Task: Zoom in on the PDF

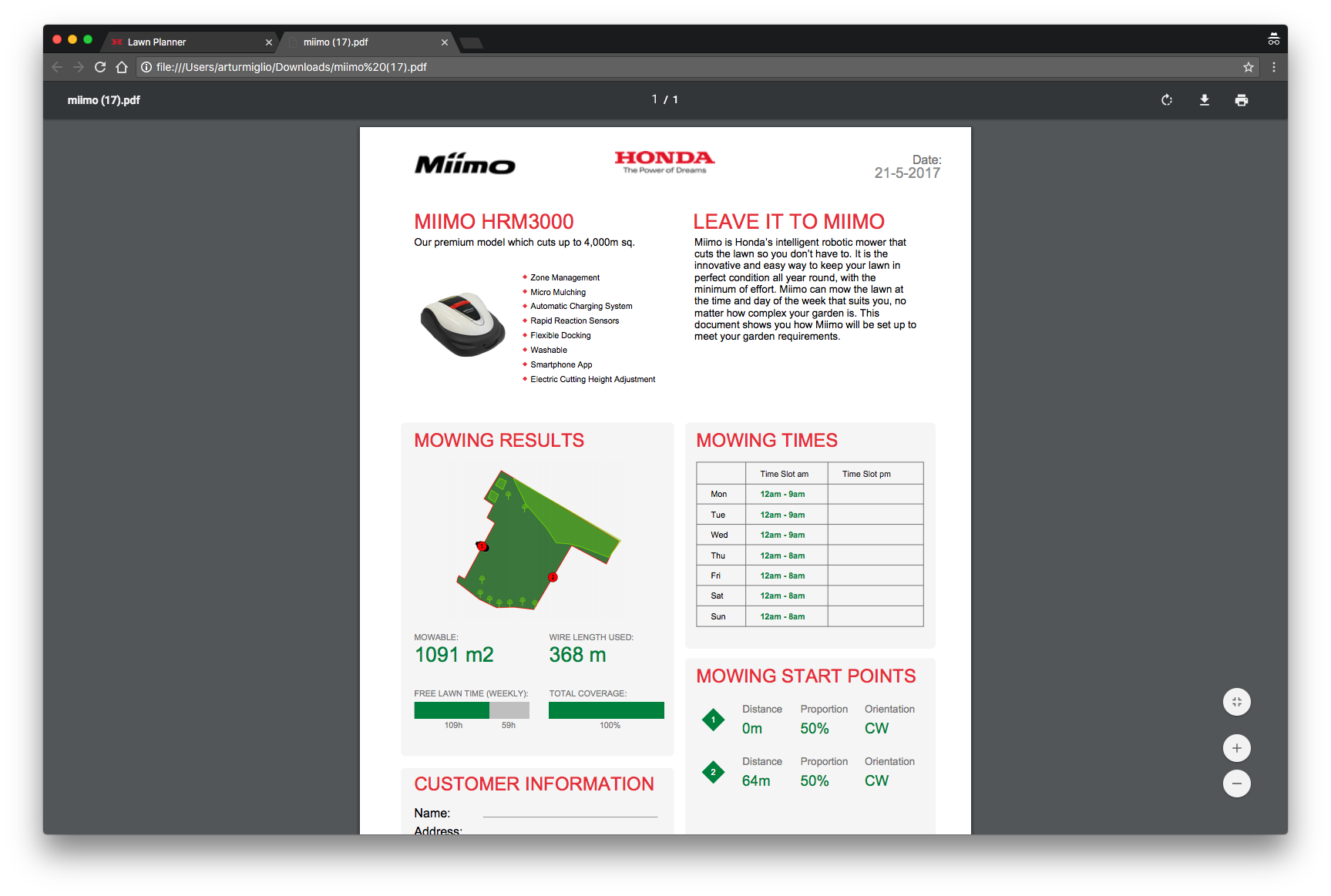Action: click(1236, 747)
